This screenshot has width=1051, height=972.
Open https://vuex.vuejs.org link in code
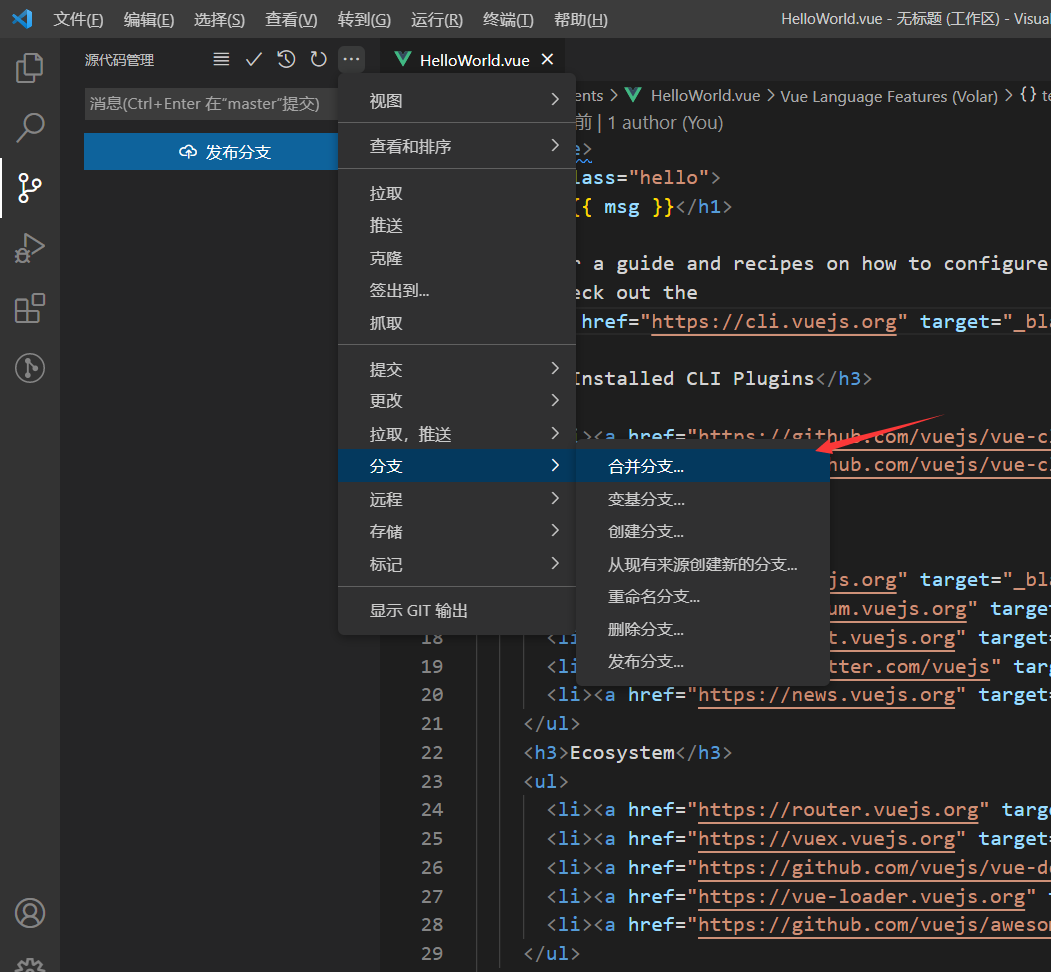[x=826, y=839]
